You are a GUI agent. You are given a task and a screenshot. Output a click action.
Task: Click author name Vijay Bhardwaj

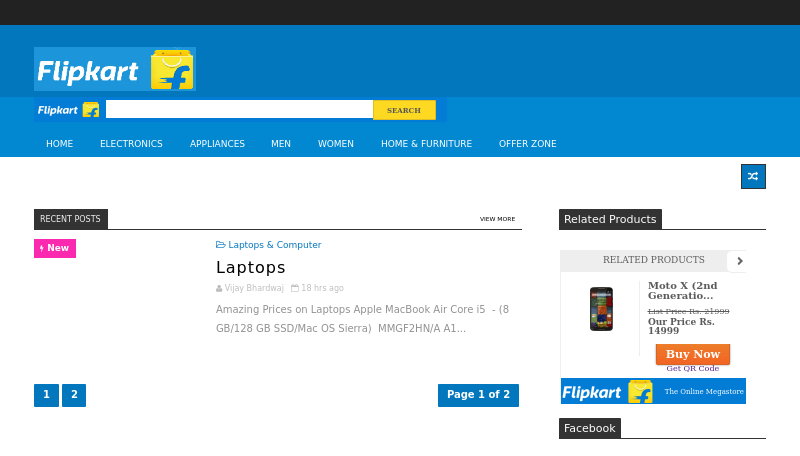[254, 288]
